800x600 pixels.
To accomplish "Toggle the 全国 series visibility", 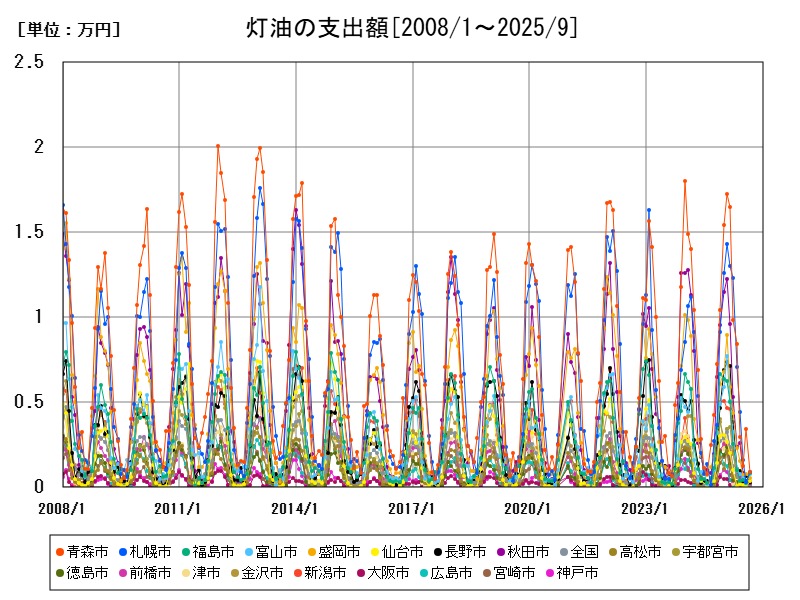I will (566, 551).
